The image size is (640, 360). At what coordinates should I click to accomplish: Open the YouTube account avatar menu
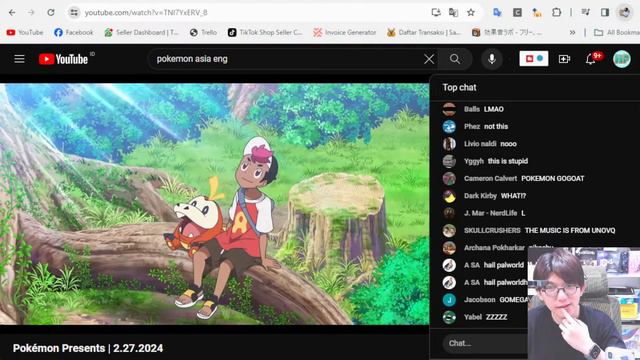(x=622, y=59)
